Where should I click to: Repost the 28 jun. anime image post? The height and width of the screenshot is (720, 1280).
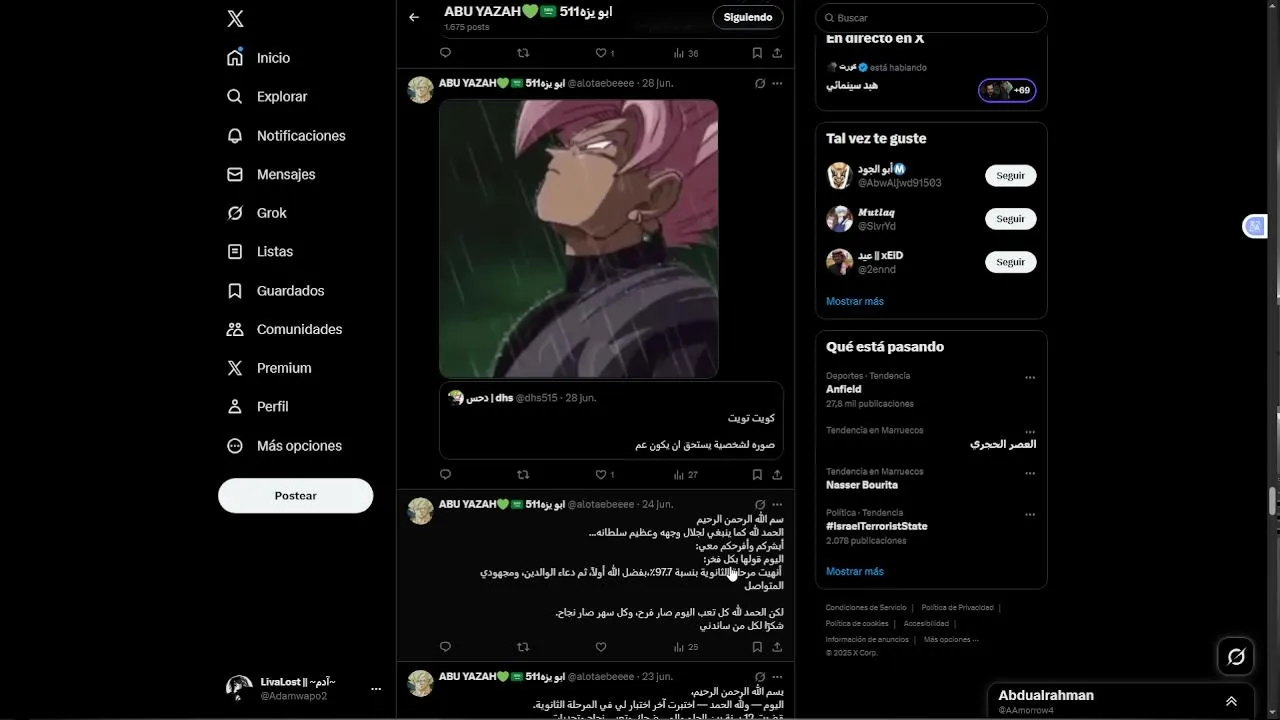523,475
